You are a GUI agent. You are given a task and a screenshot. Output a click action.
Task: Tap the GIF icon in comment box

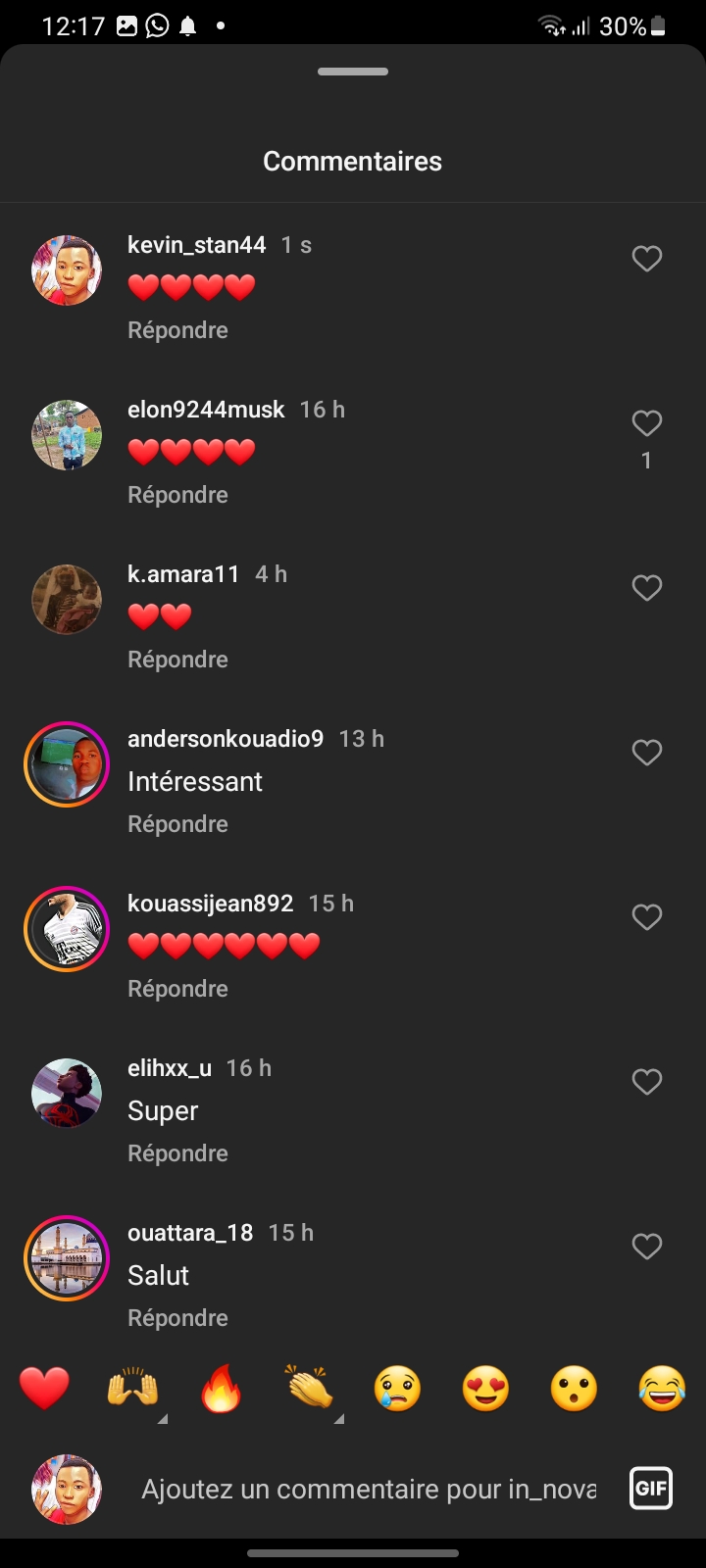point(651,1489)
